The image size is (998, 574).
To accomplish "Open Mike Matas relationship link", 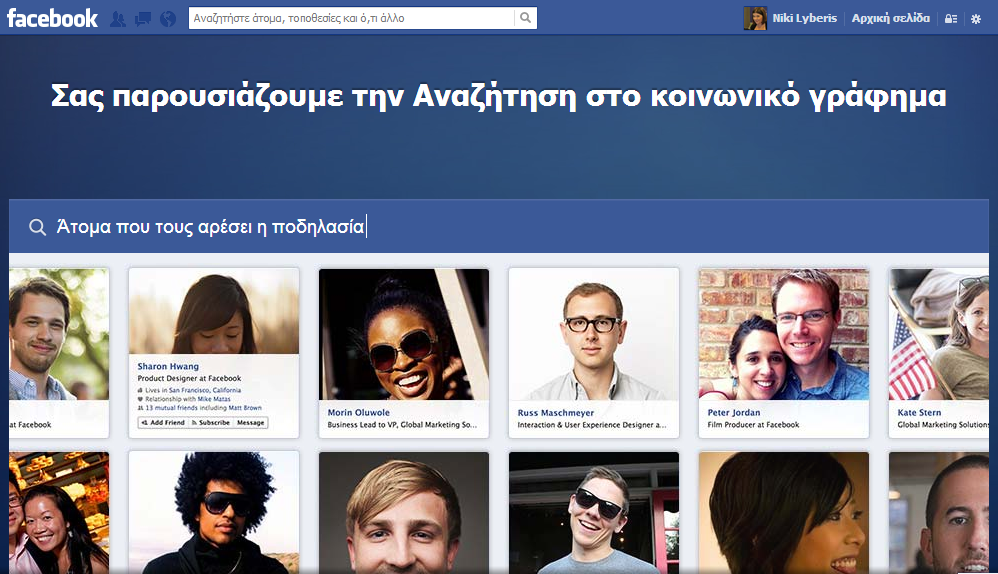I will coord(213,399).
